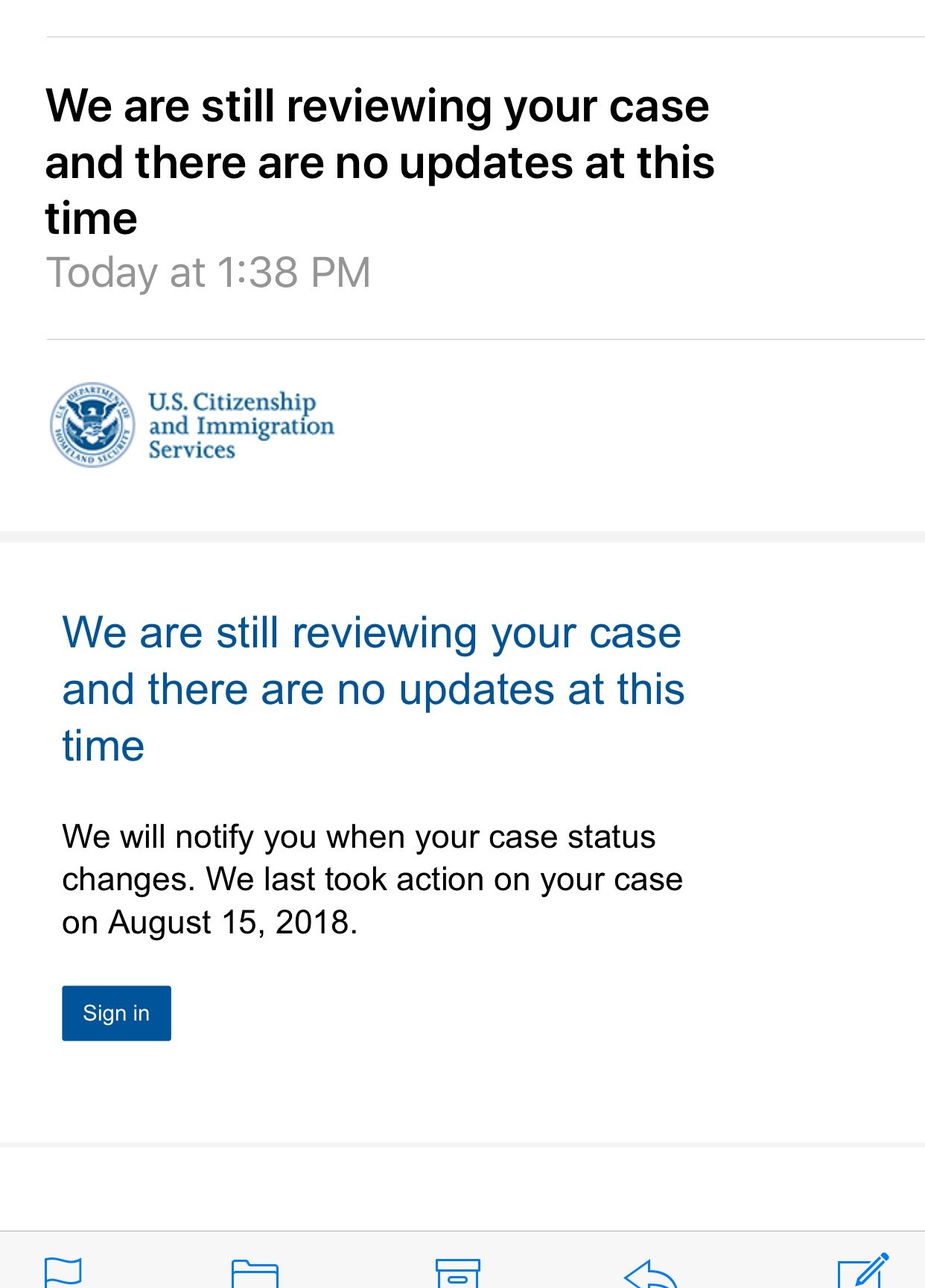The width and height of the screenshot is (925, 1288).
Task: Tap the gray divider band below the logo
Action: click(462, 536)
